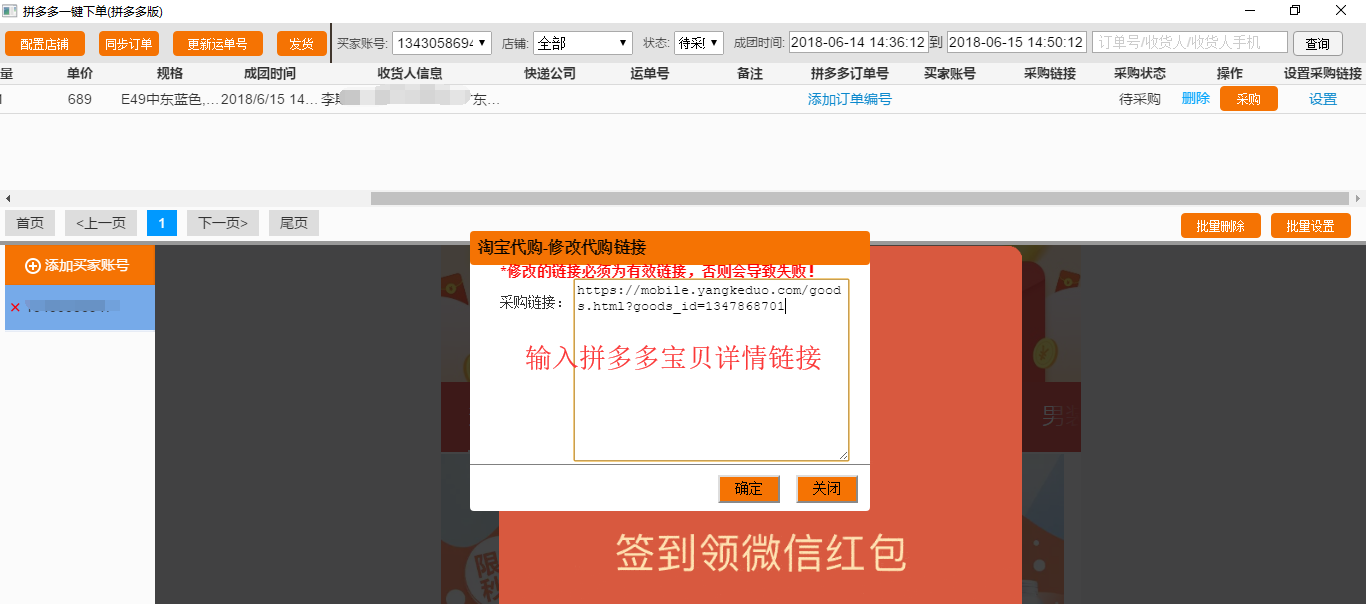Click the 批量删除 button

coord(1221,226)
